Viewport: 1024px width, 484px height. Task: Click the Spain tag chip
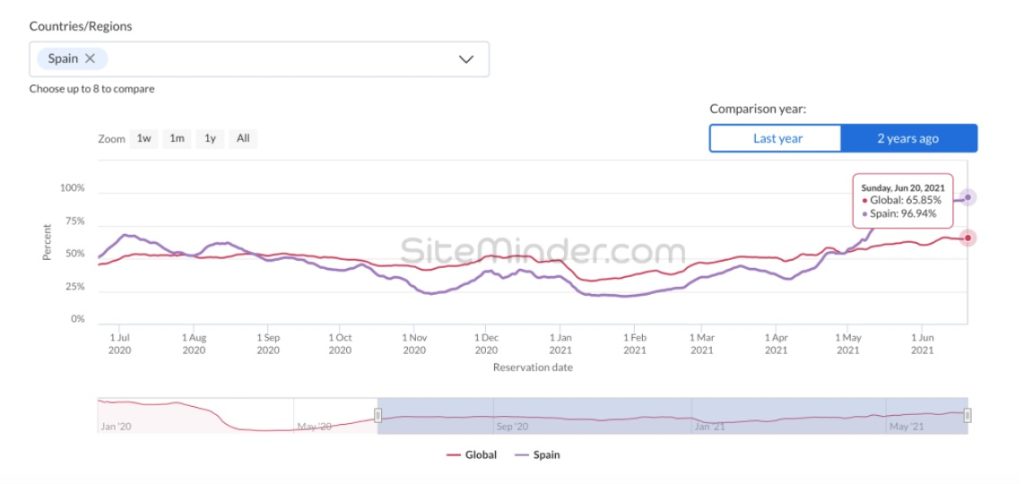tap(62, 59)
